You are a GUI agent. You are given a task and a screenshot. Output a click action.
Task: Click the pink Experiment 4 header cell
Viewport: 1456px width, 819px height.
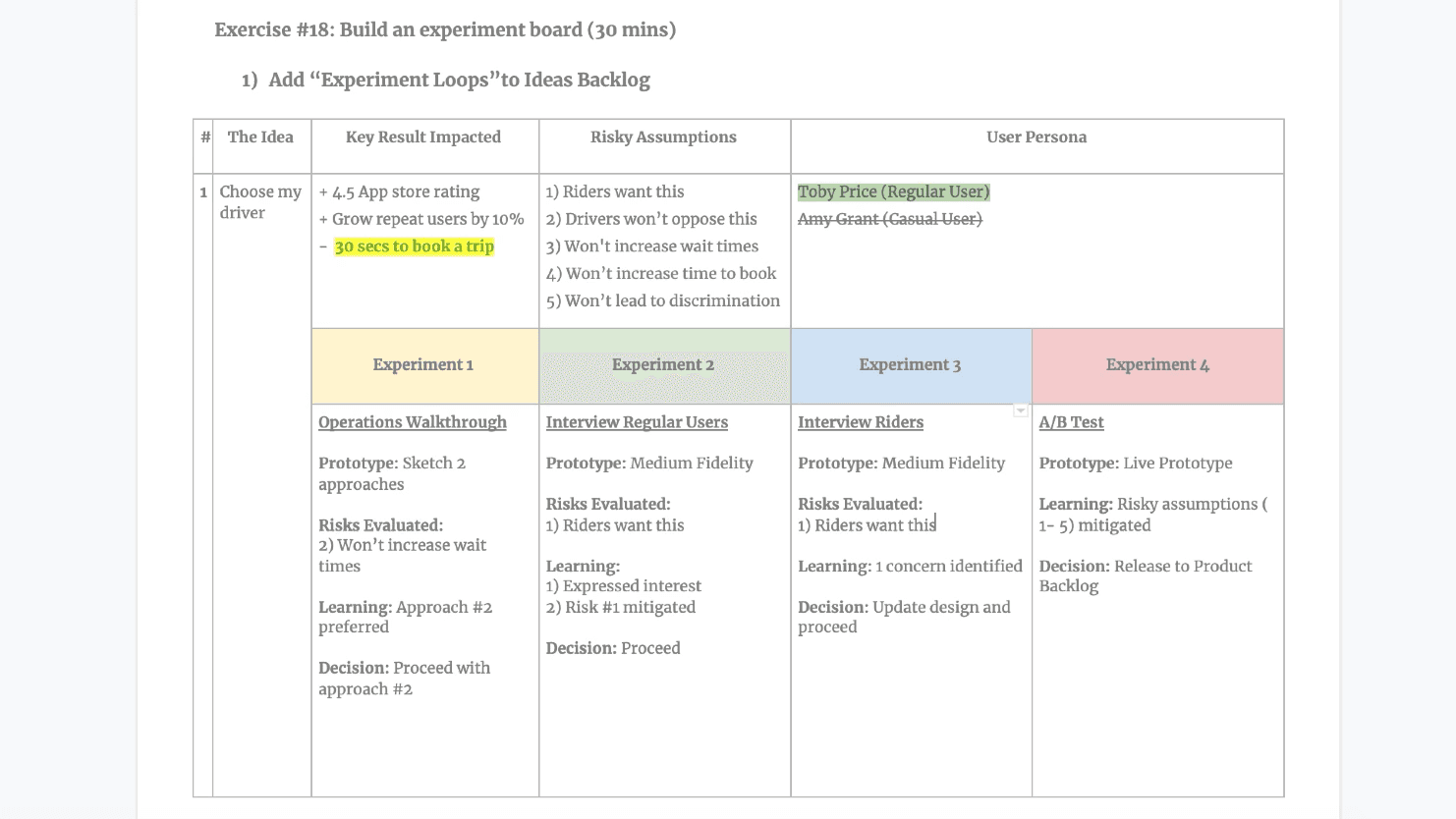1157,365
